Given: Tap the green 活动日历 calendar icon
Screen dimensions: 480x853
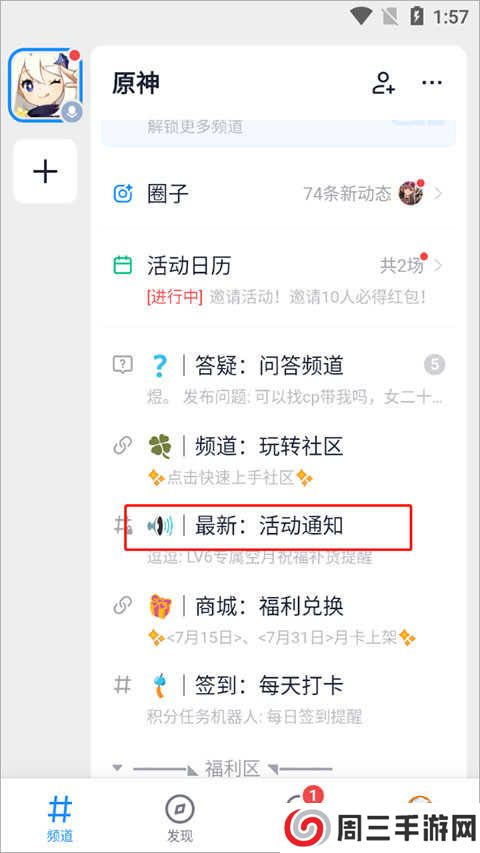Looking at the screenshot, I should [x=123, y=265].
